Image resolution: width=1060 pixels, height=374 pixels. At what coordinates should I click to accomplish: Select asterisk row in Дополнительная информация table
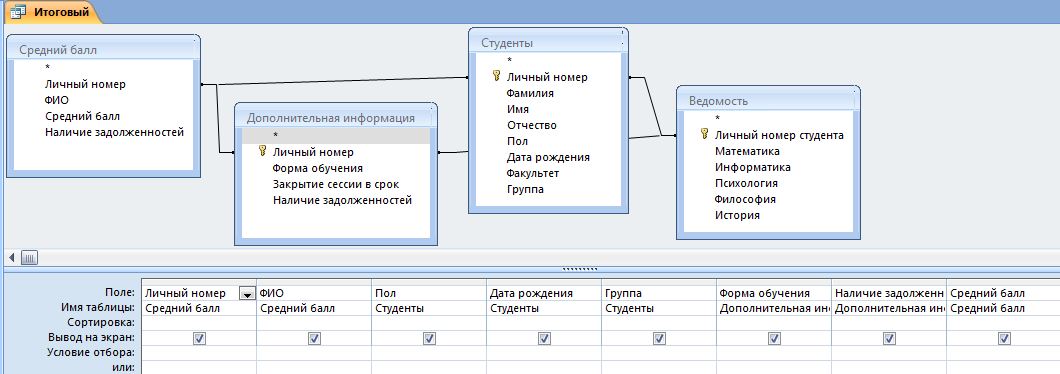coord(336,136)
